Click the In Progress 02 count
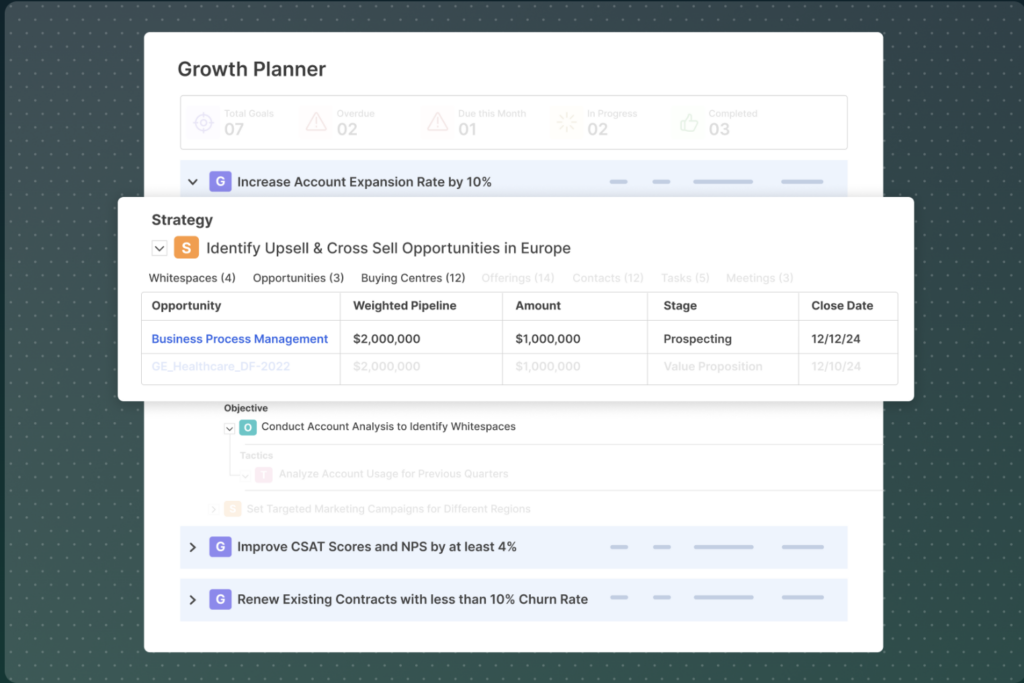Viewport: 1024px width, 683px height. (597, 129)
